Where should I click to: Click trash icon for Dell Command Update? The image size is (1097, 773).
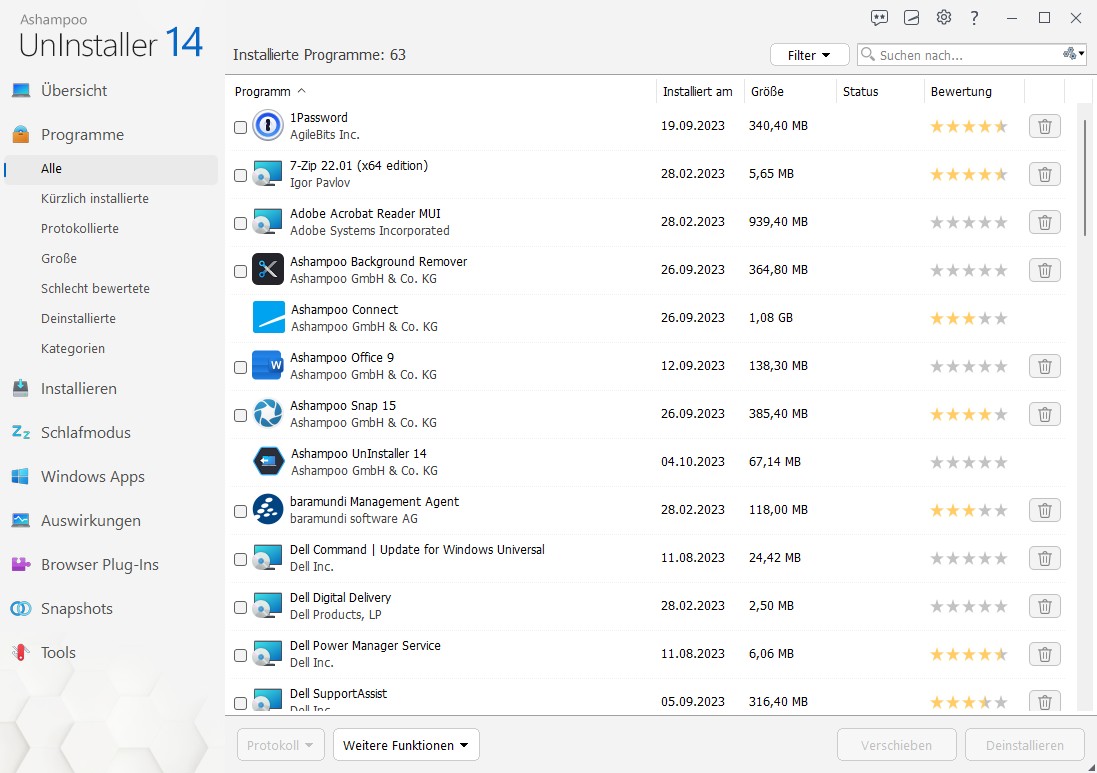pos(1045,558)
